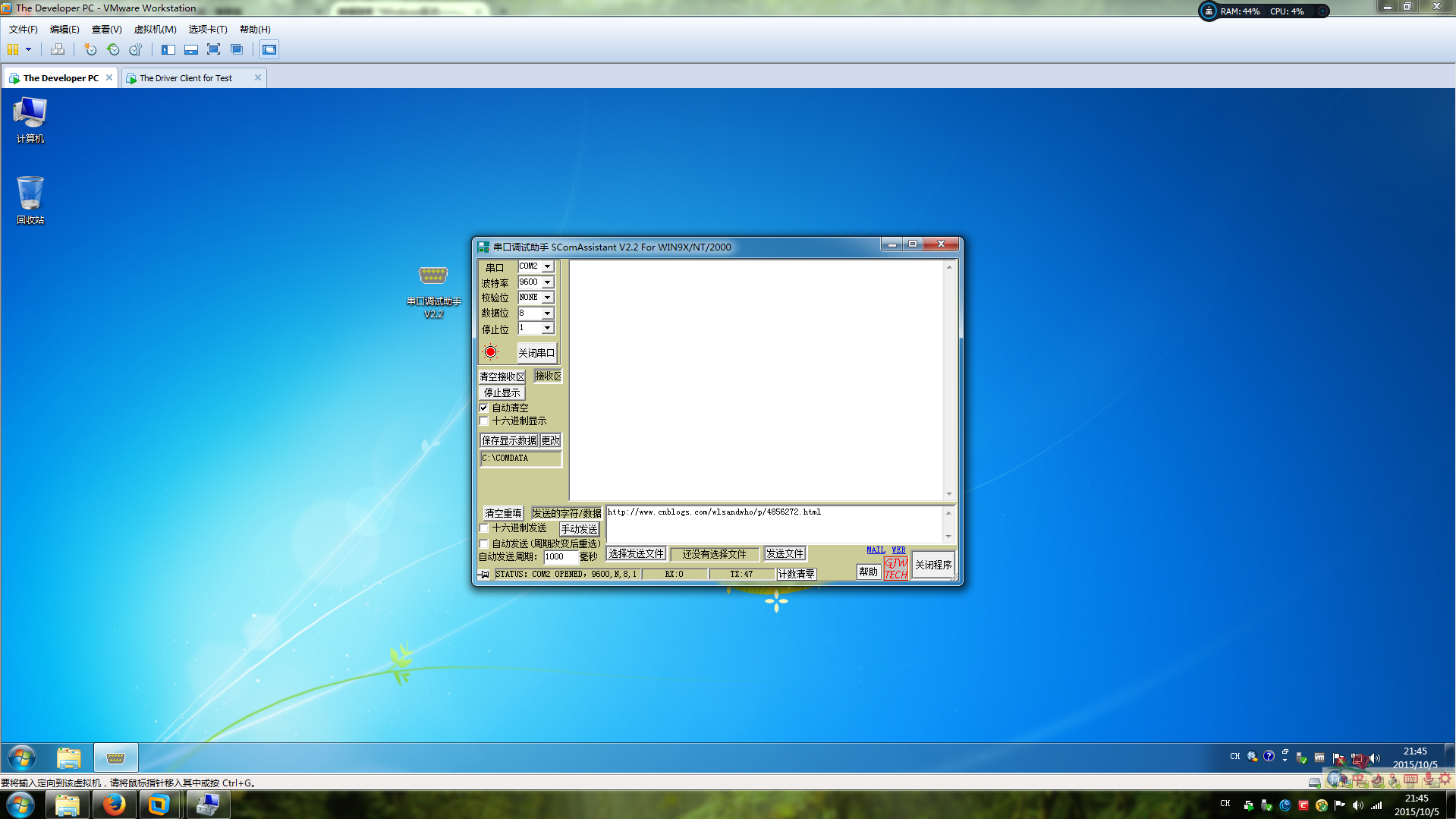Click the 更改 save path button
1456x819 pixels.
[x=551, y=440]
